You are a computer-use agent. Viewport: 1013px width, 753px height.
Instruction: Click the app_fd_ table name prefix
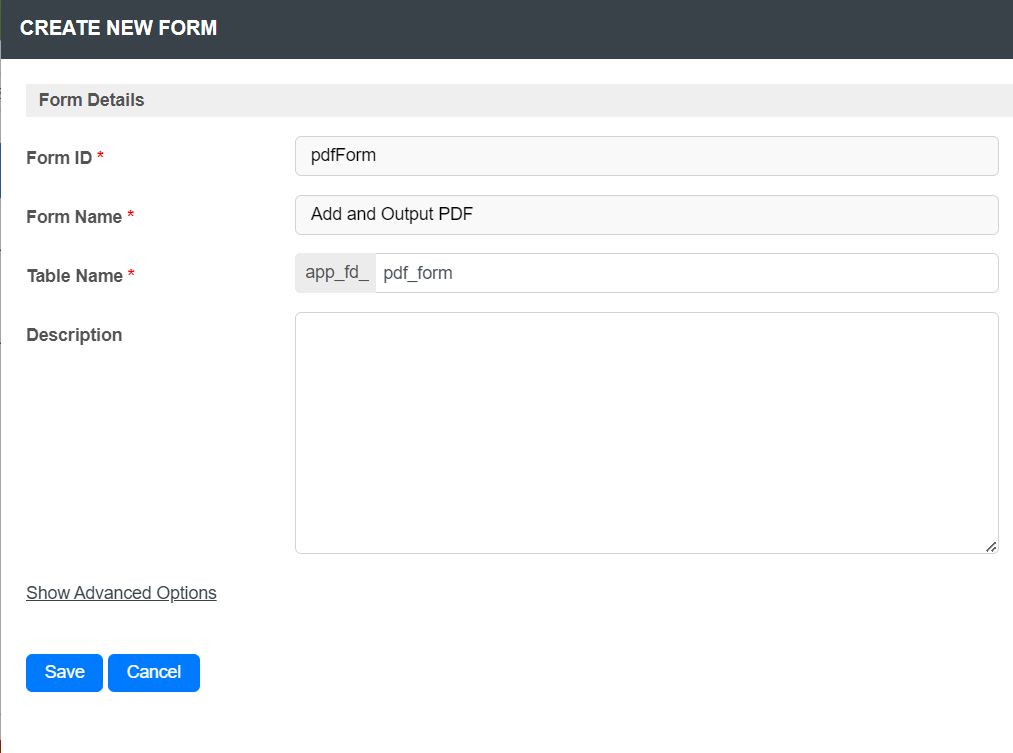coord(336,273)
